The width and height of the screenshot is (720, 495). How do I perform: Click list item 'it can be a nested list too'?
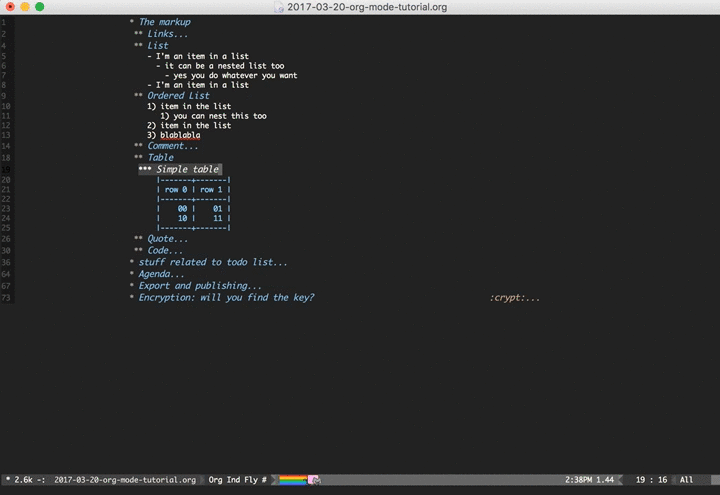[224, 66]
